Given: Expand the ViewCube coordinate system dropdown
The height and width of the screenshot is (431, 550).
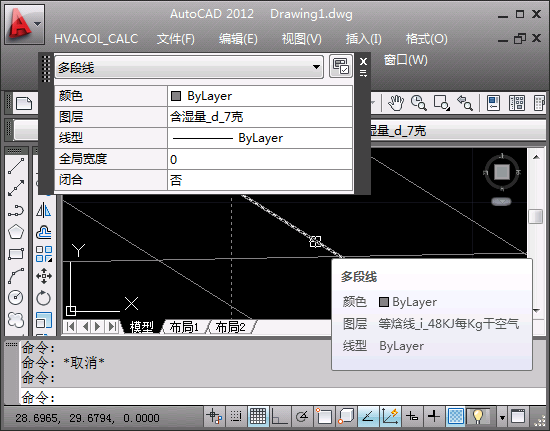Looking at the screenshot, I should (502, 202).
